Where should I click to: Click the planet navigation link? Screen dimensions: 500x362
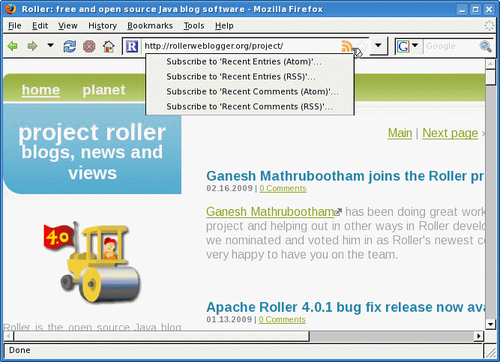pos(104,90)
